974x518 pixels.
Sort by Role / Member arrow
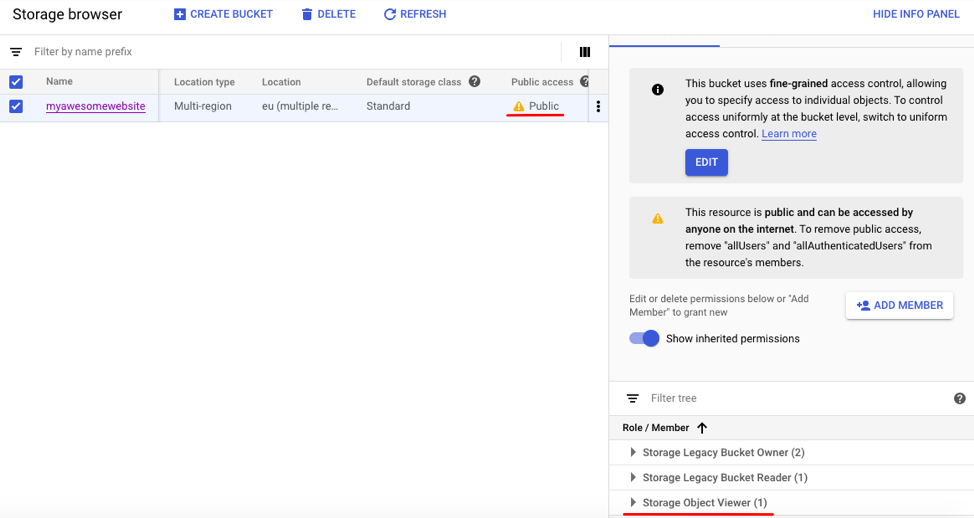point(702,428)
